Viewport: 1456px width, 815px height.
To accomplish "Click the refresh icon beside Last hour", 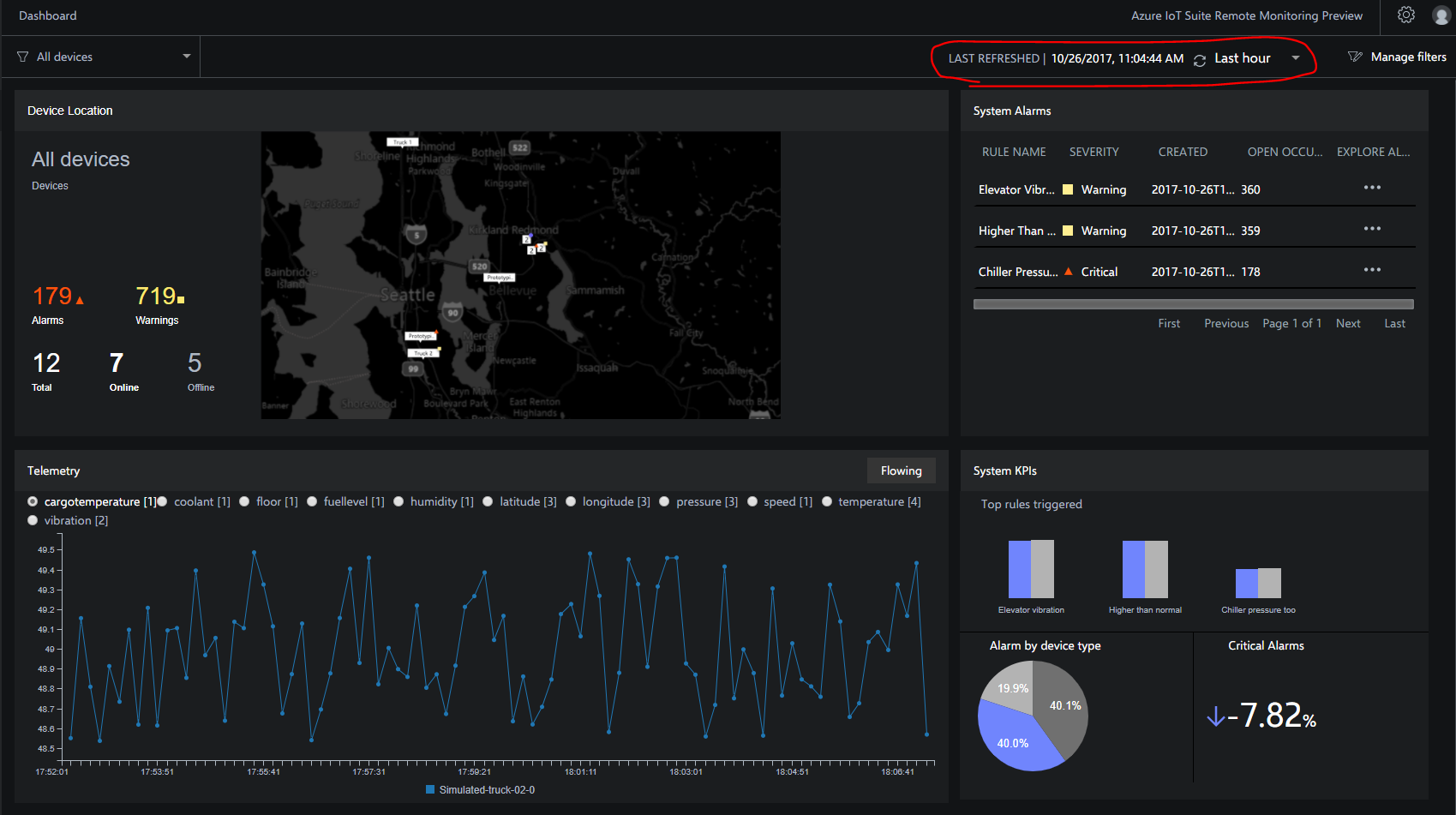I will pyautogui.click(x=1199, y=60).
